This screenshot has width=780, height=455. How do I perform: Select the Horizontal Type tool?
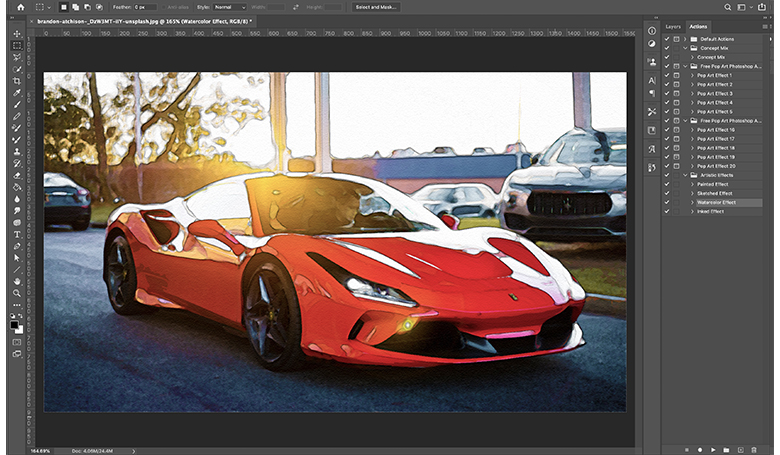(x=17, y=234)
